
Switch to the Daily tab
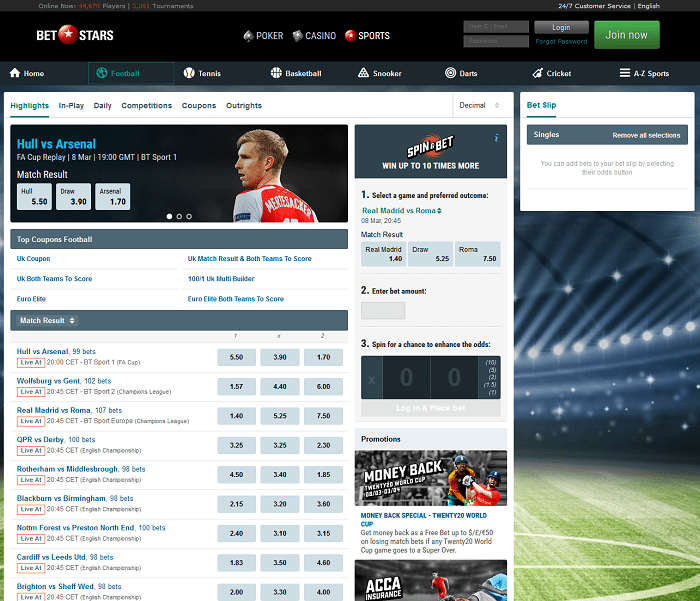click(x=103, y=105)
